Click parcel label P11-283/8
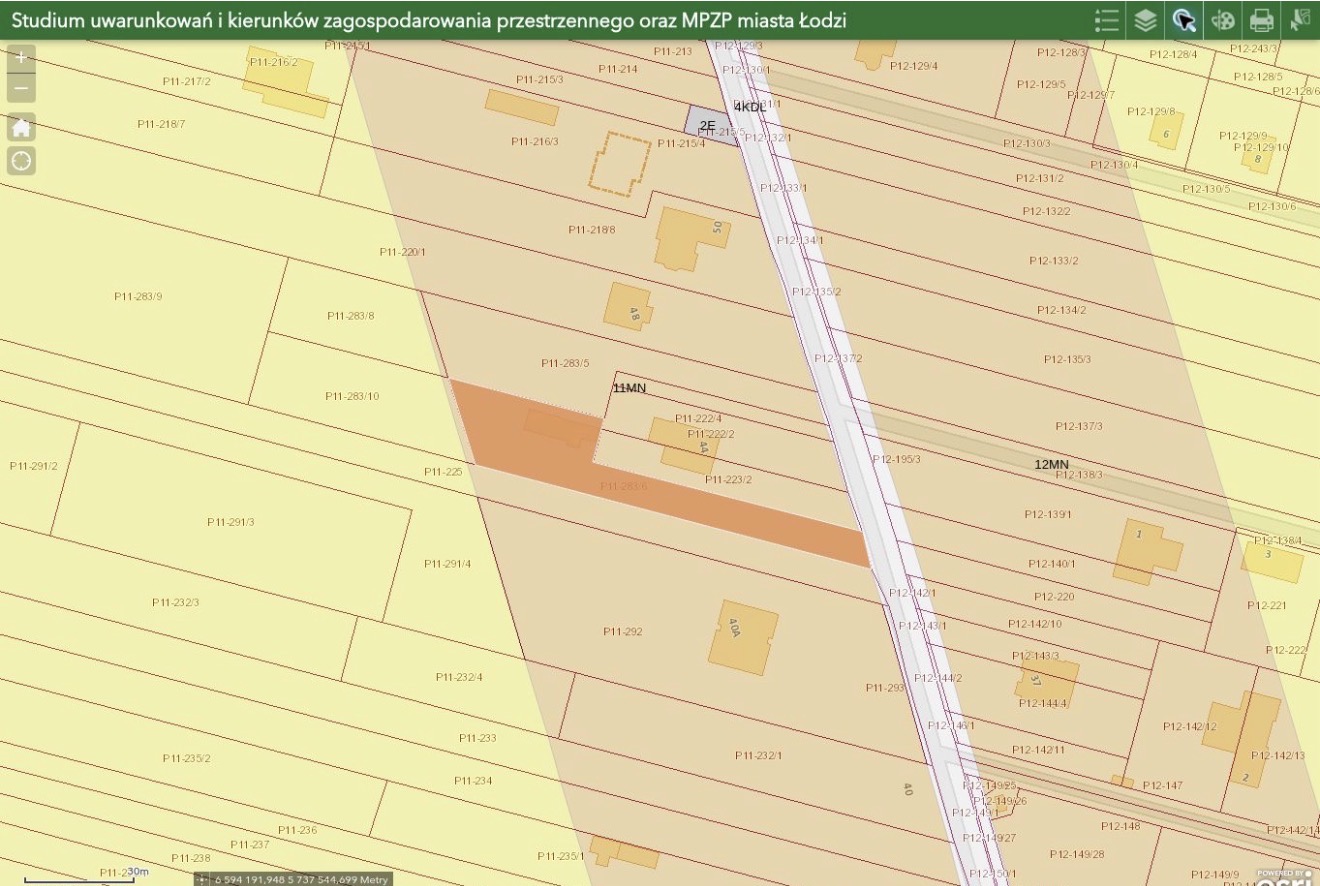Viewport: 1320px width, 886px height. (x=351, y=316)
